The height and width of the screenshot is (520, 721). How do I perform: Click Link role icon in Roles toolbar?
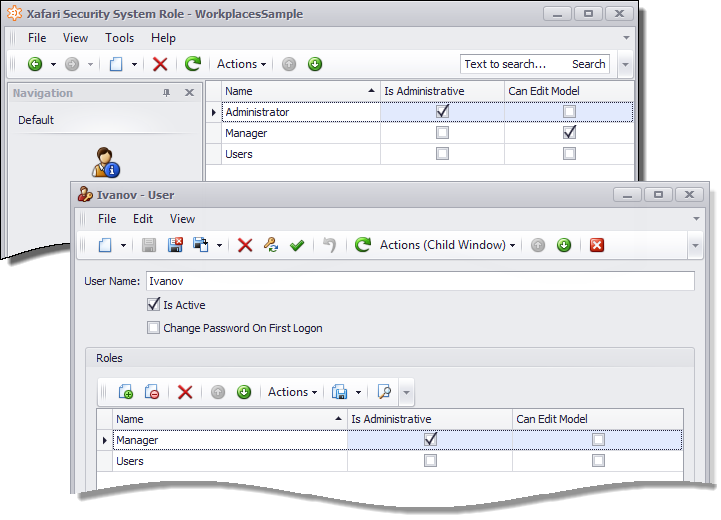126,392
